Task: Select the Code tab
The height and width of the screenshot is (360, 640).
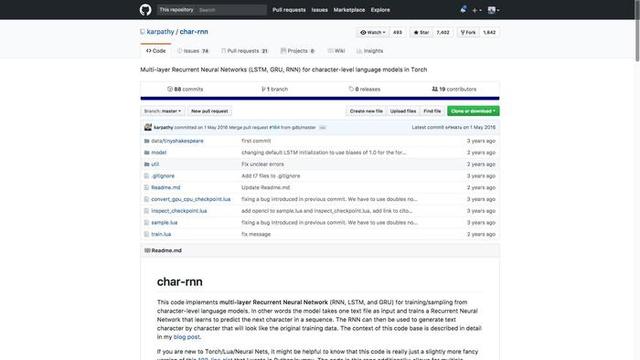Action: click(156, 51)
